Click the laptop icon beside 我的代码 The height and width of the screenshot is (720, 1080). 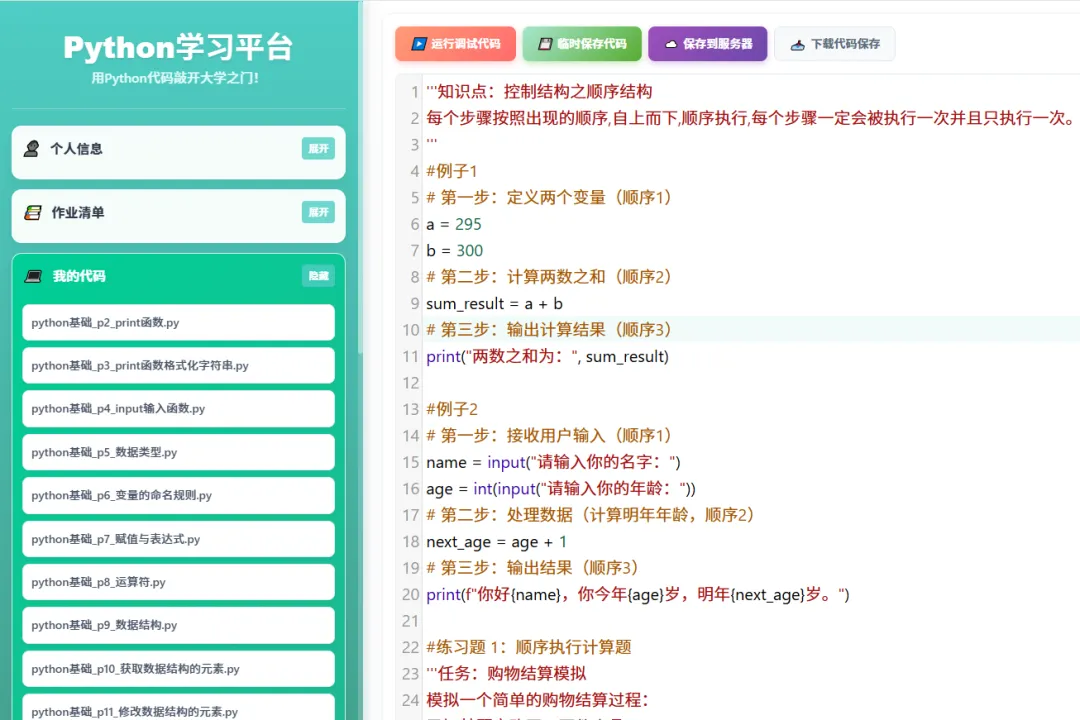(x=33, y=276)
